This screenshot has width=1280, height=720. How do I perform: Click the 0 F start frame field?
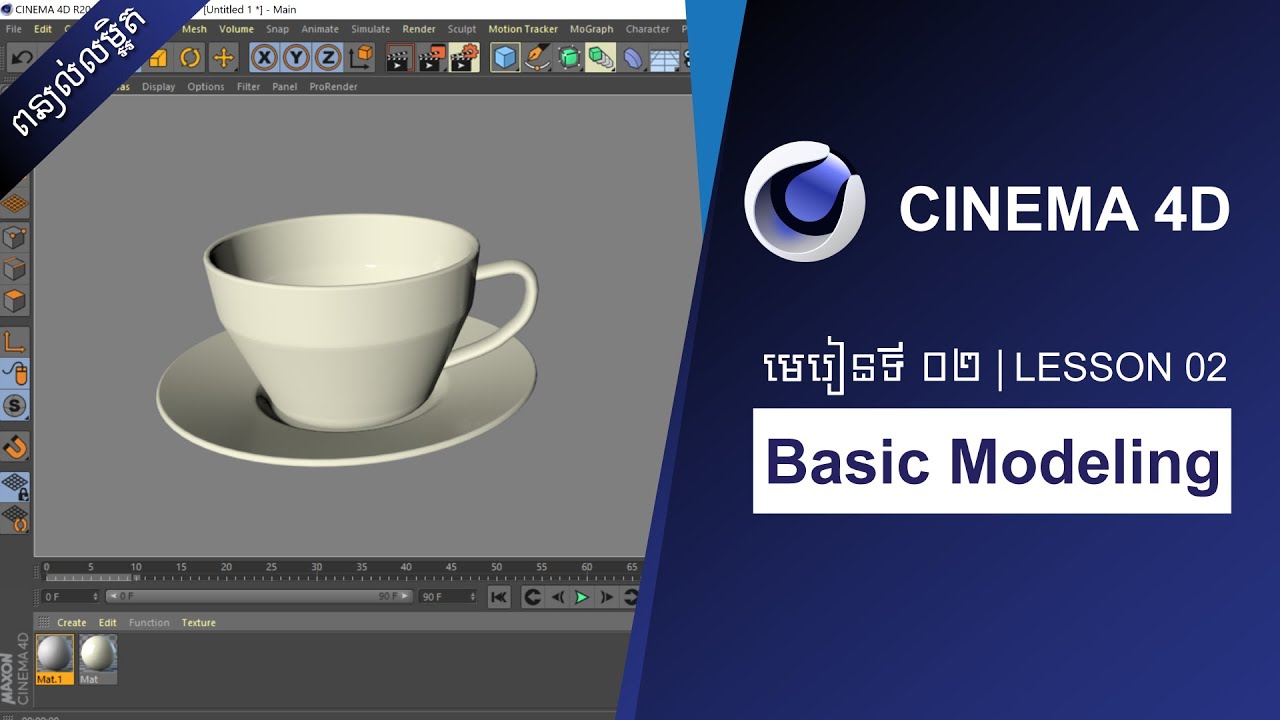pos(71,596)
